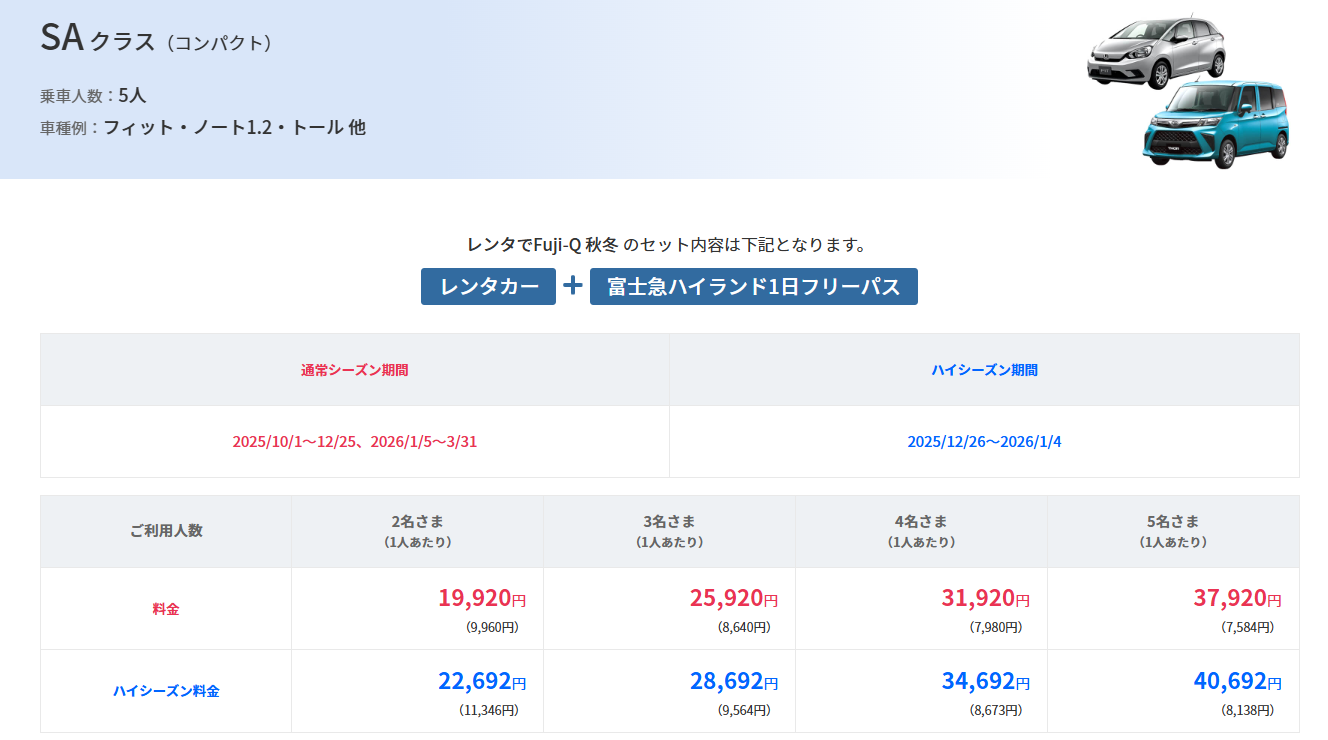This screenshot has height=740, width=1328.
Task: Click the 5名さま column header
Action: tap(1174, 531)
